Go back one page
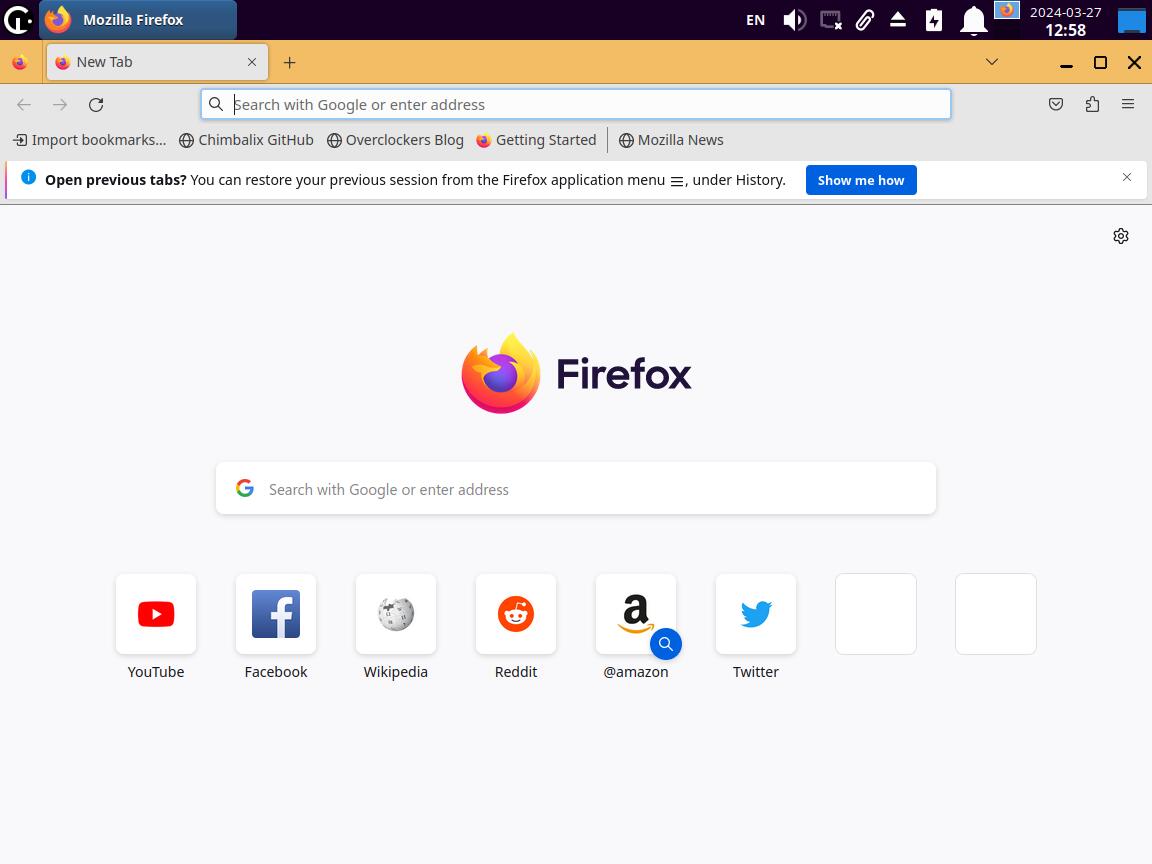The width and height of the screenshot is (1152, 864). pos(24,104)
